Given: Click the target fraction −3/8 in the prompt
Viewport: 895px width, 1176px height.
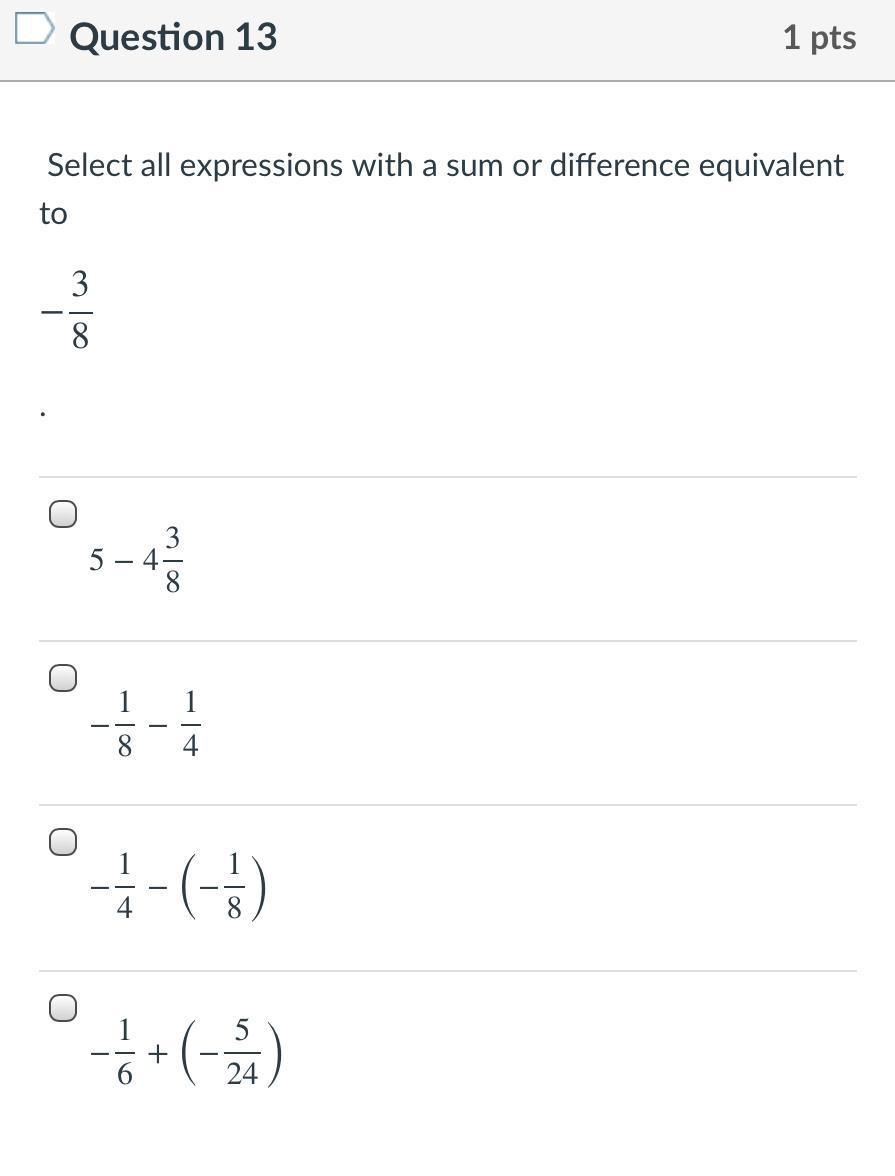Looking at the screenshot, I should (x=68, y=311).
